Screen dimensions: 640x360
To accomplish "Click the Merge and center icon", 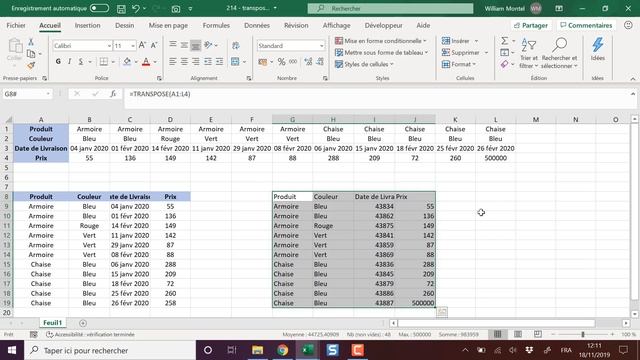I will 235,62.
